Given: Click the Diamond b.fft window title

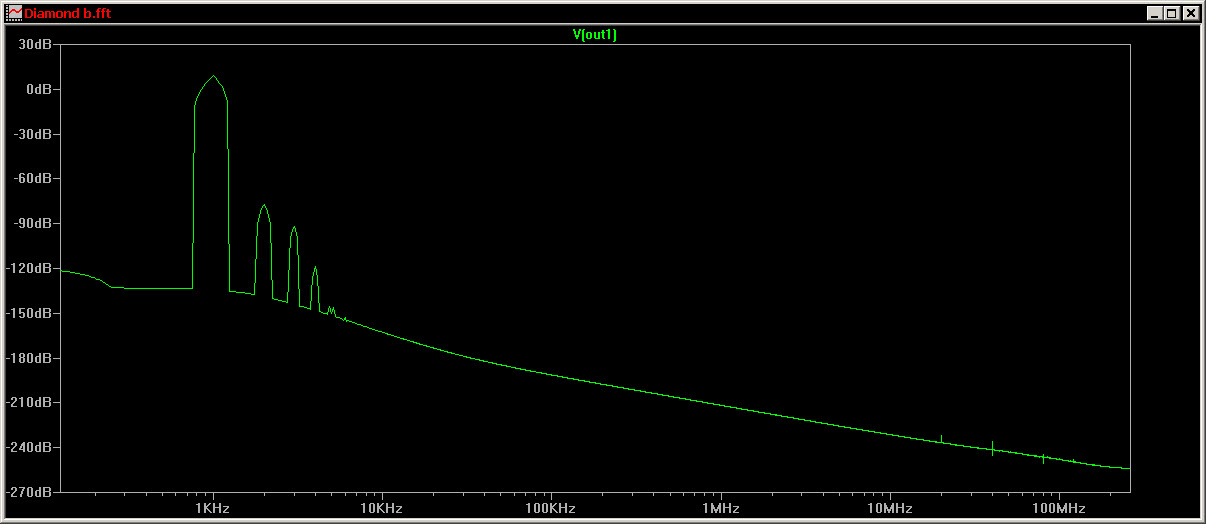Looking at the screenshot, I should pyautogui.click(x=68, y=13).
